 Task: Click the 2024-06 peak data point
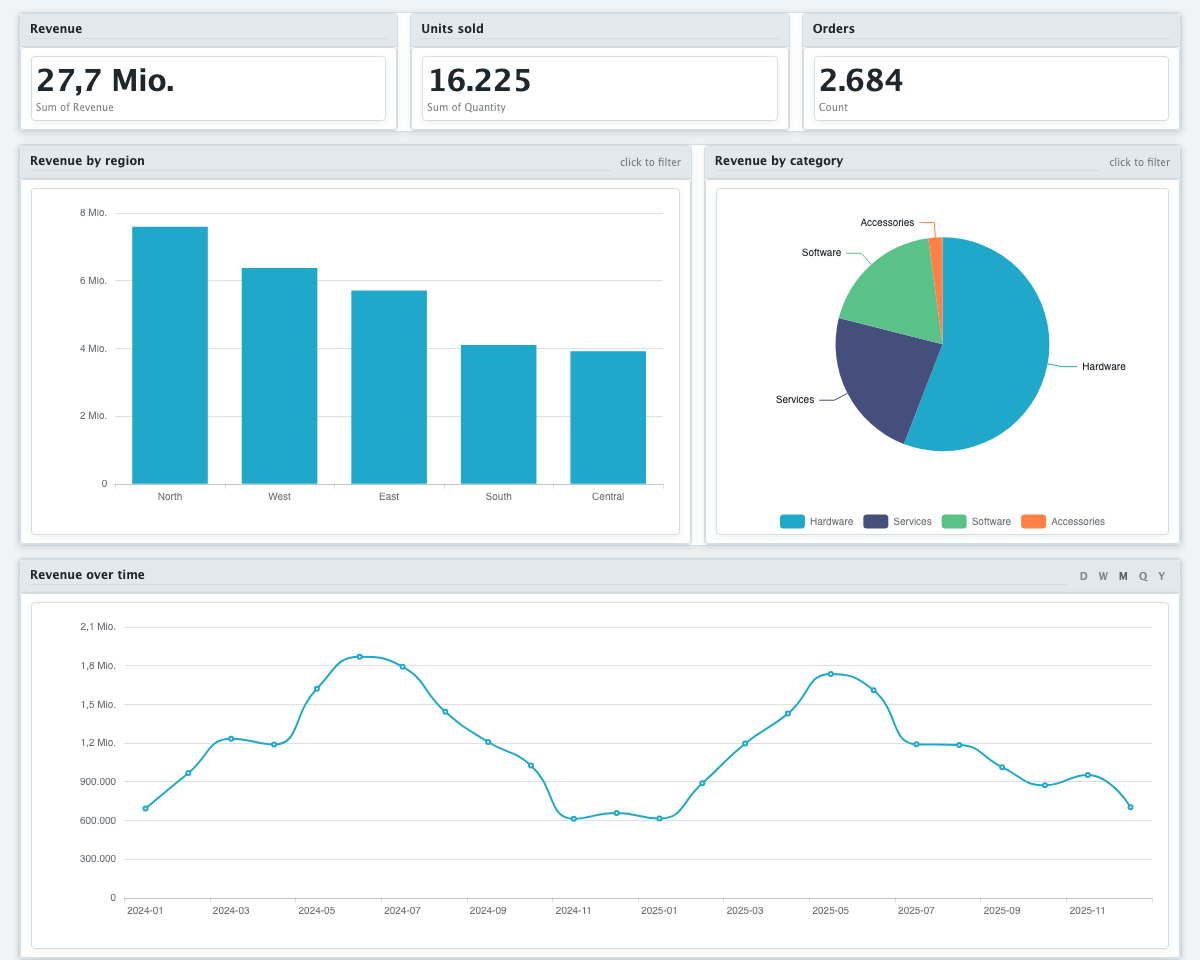click(x=359, y=656)
